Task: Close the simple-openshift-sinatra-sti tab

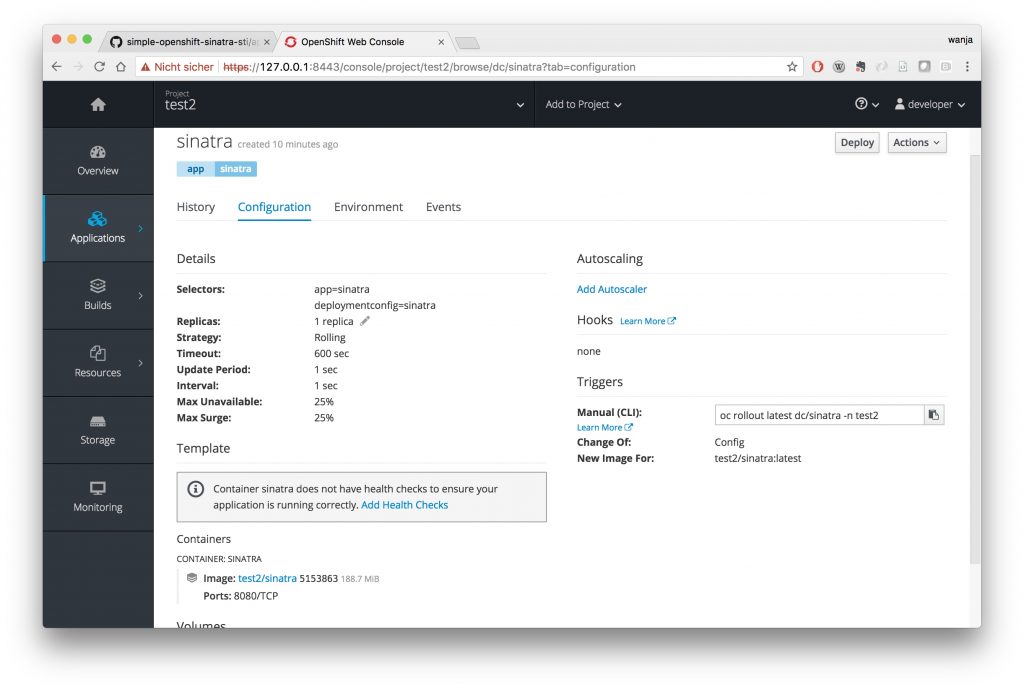Action: coord(266,42)
